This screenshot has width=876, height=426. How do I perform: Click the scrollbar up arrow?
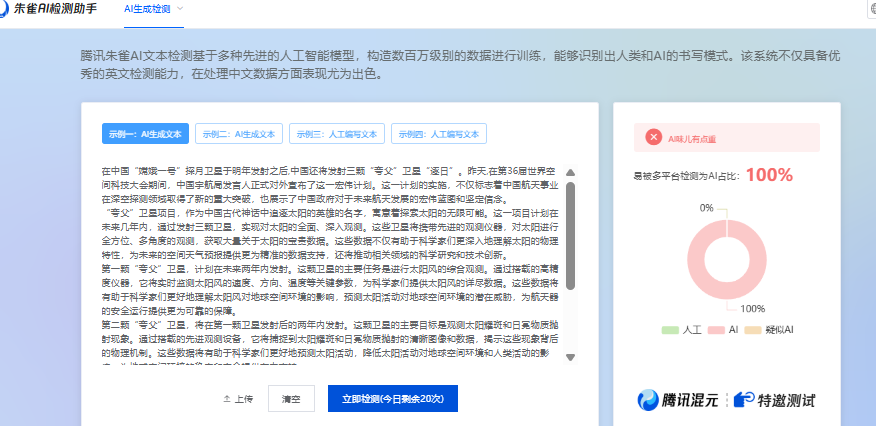[x=570, y=173]
